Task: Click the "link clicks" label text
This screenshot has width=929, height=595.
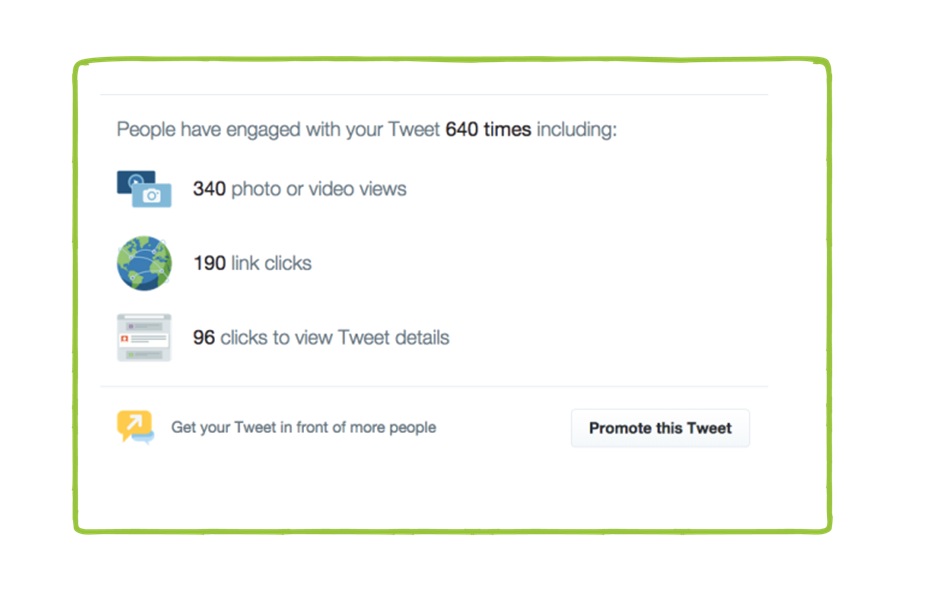Action: (271, 264)
